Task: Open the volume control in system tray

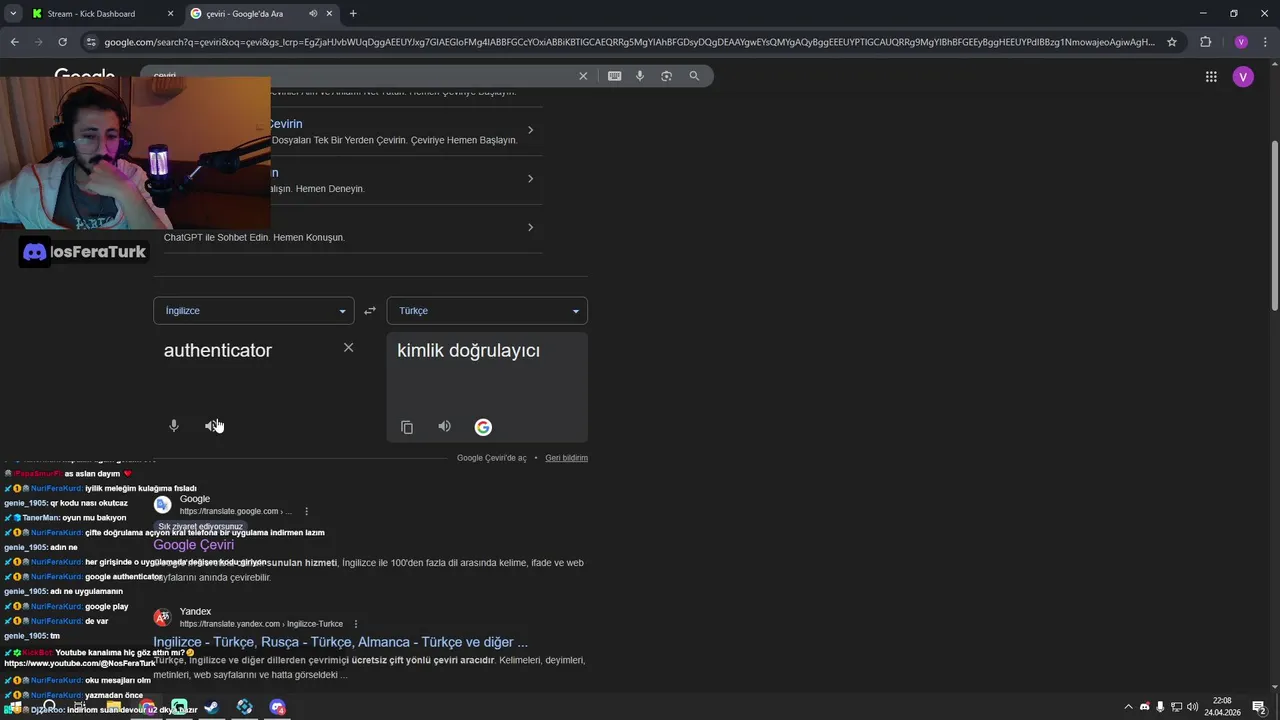Action: 1192,707
